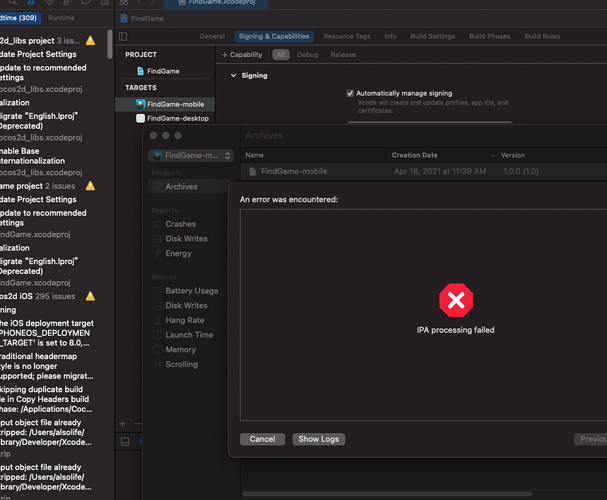Select skipping duplicate build file warning
The width and height of the screenshot is (607, 500).
click(46, 399)
